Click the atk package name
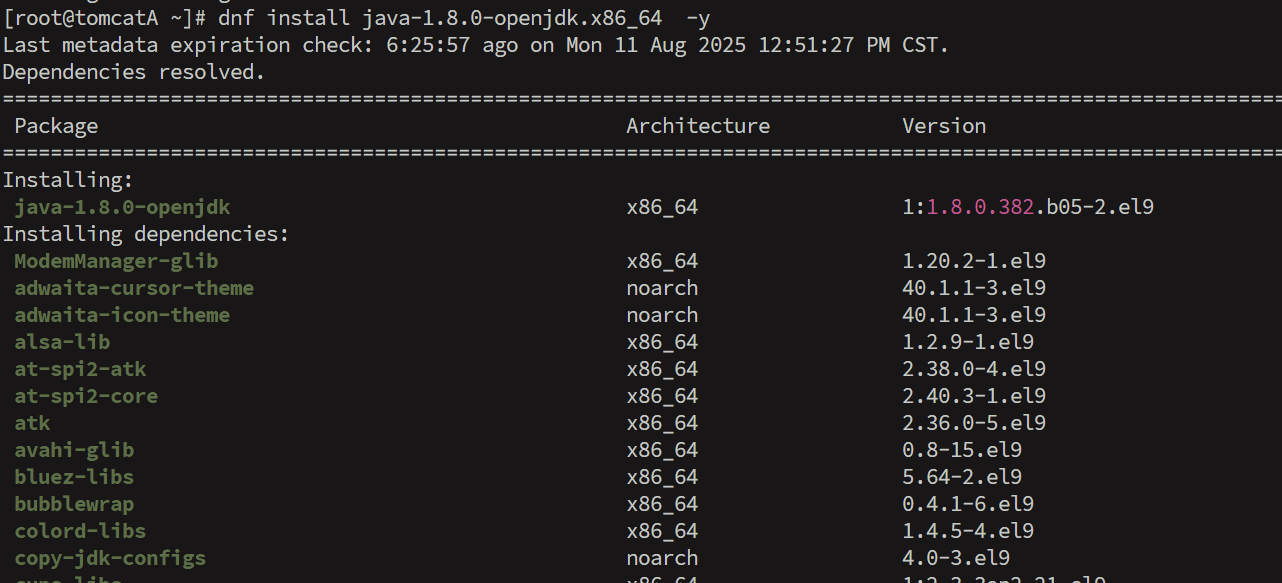The height and width of the screenshot is (583, 1282). [32, 423]
